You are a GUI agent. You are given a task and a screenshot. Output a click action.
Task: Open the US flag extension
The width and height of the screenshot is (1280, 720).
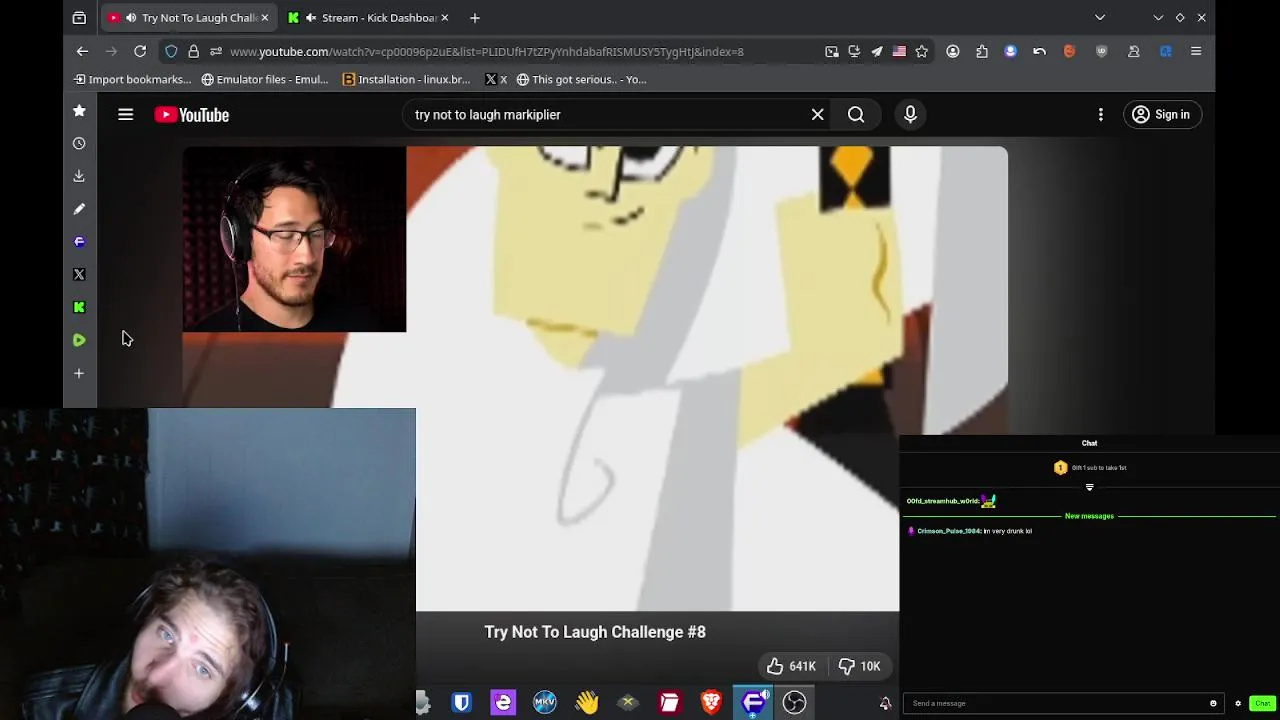(x=899, y=51)
